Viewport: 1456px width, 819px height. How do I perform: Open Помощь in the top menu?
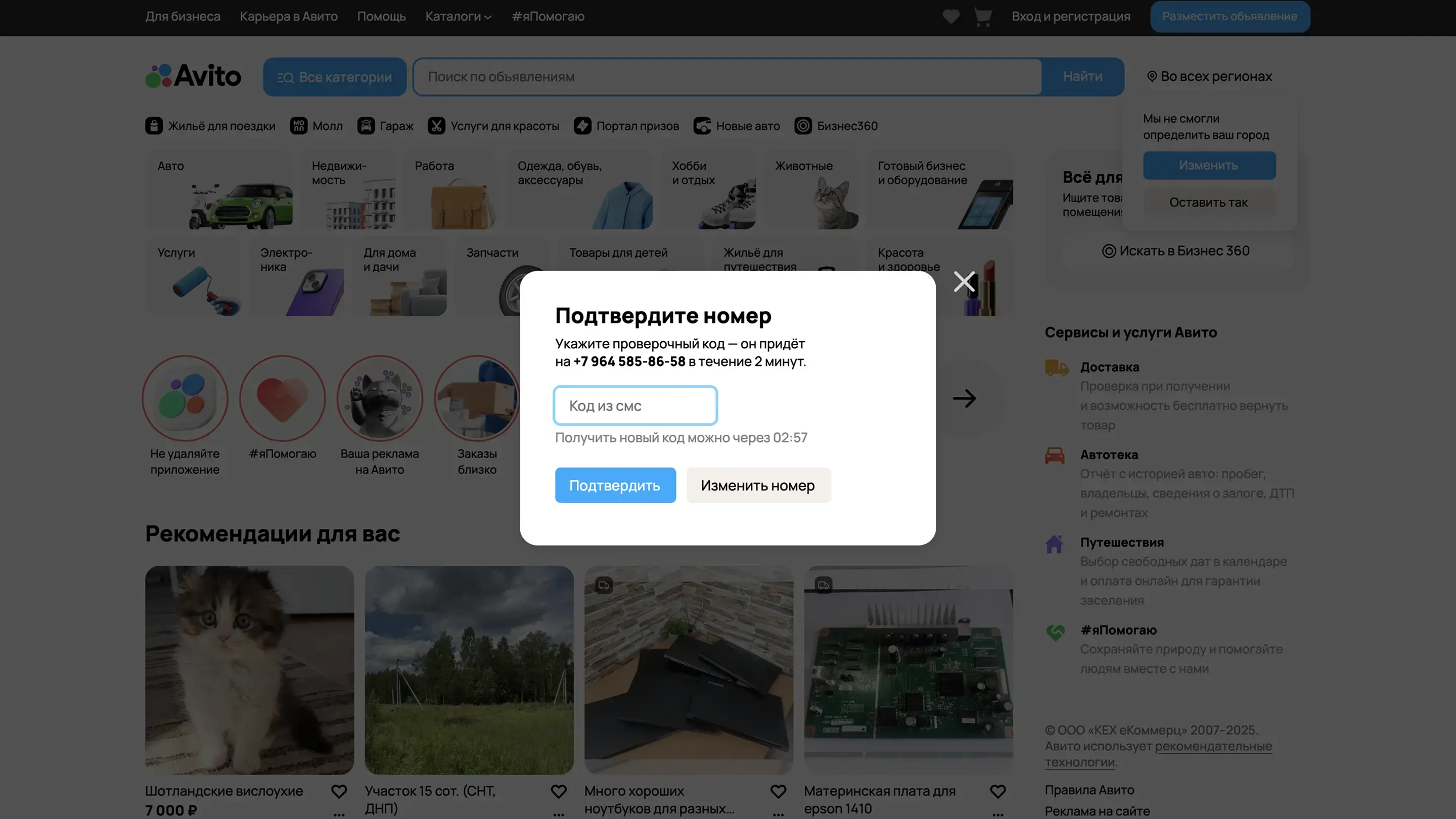click(381, 16)
